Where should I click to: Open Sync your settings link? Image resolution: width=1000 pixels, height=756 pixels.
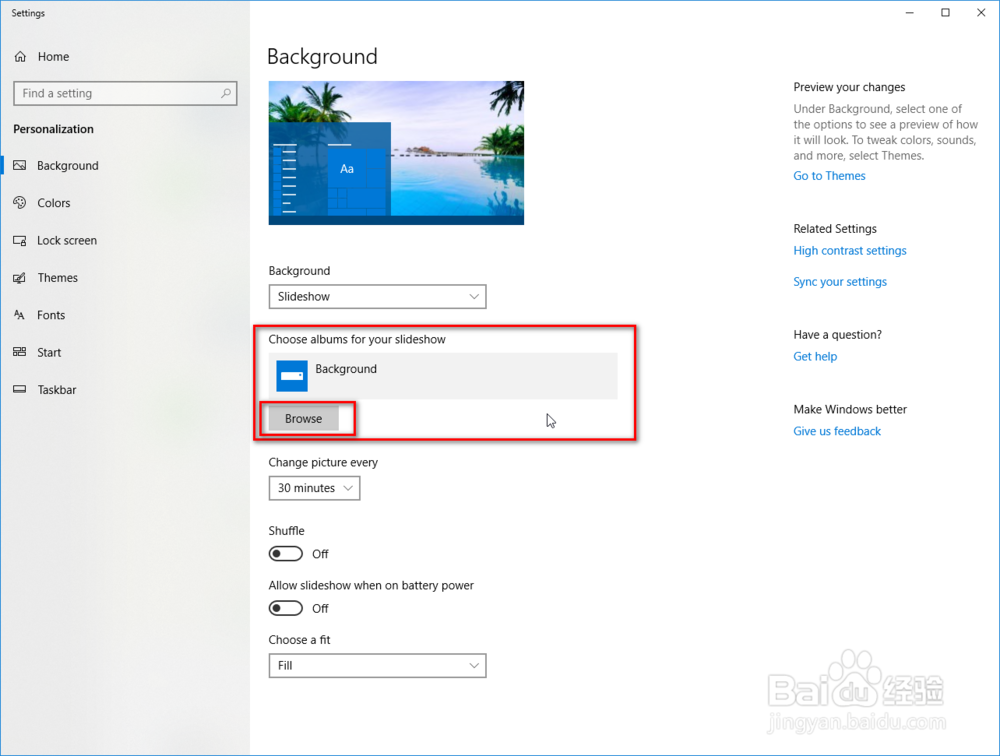point(840,282)
